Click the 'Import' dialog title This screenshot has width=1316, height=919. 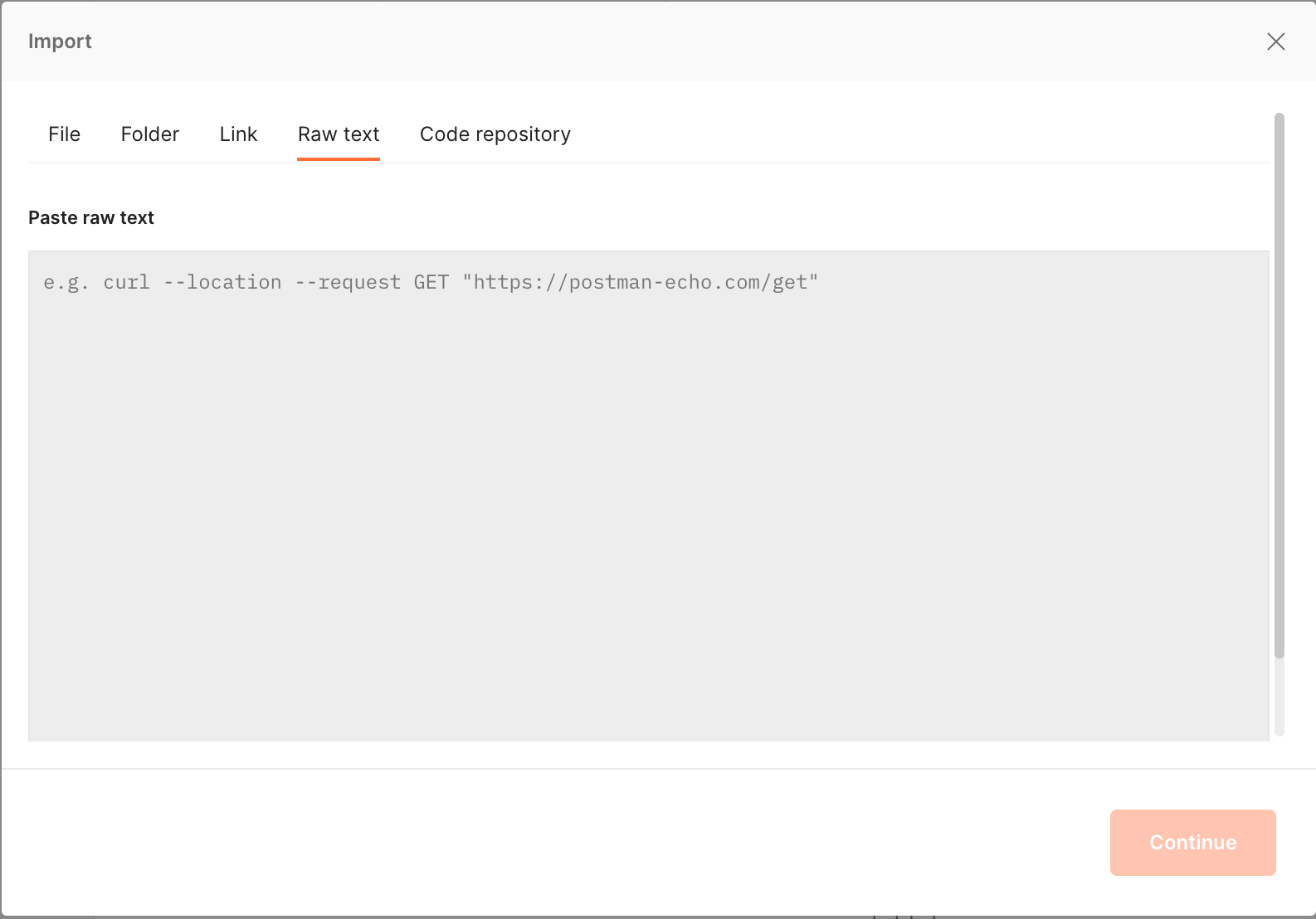coord(60,41)
